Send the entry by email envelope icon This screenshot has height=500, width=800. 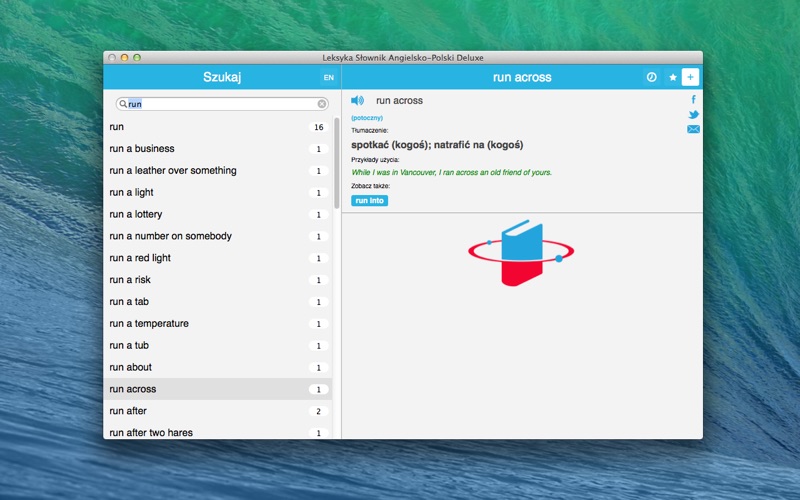point(693,129)
